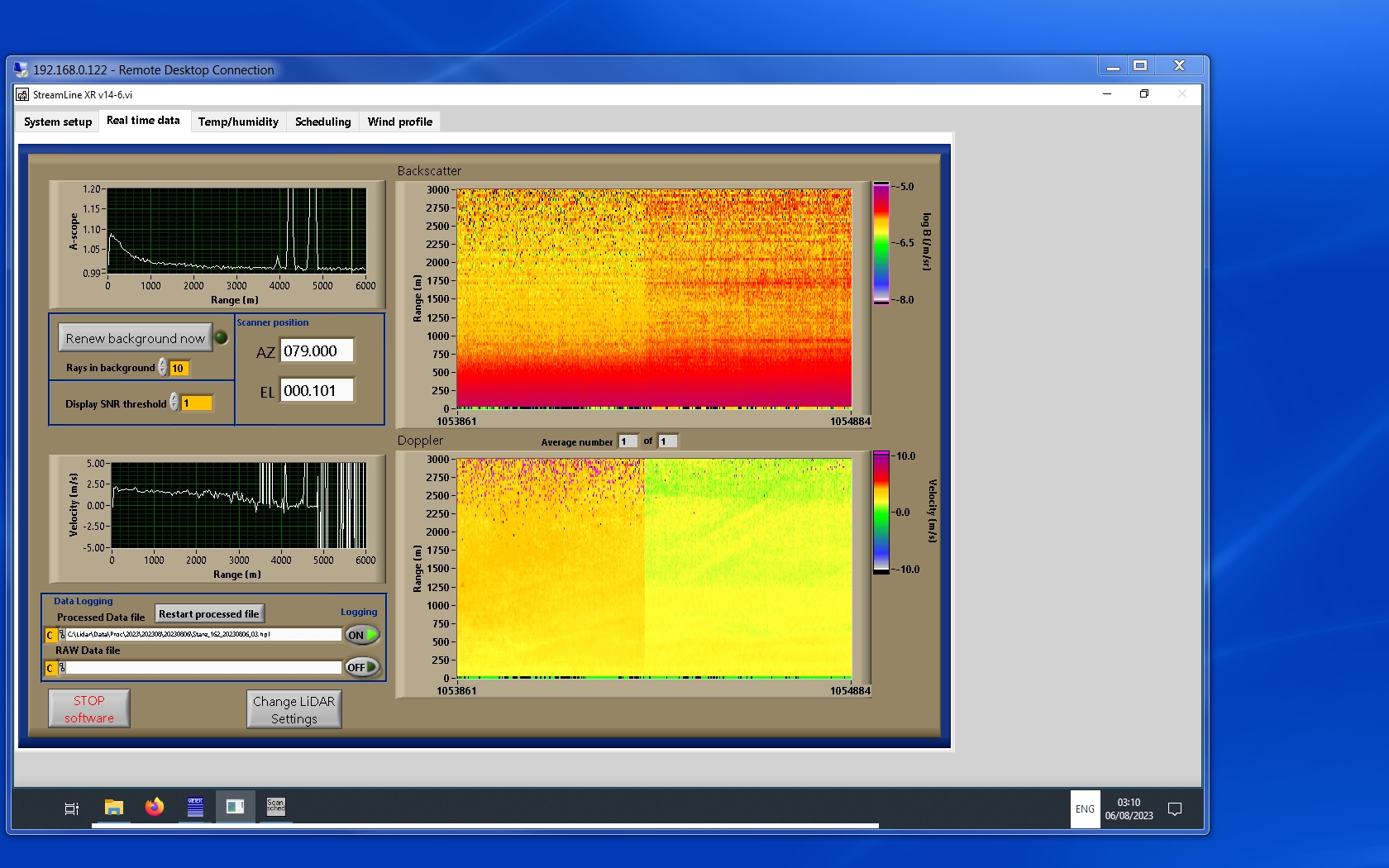Click the green LED next to Renew background

222,337
